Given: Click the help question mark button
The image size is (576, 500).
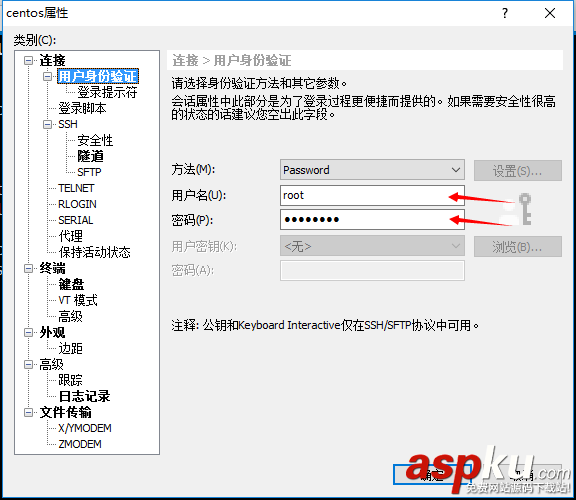Looking at the screenshot, I should (505, 13).
